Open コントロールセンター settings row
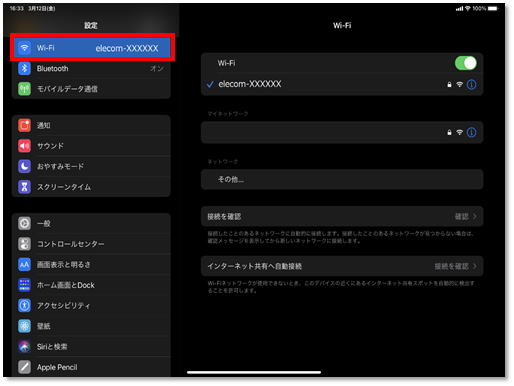Image resolution: width=514 pixels, height=386 pixels. click(91, 244)
